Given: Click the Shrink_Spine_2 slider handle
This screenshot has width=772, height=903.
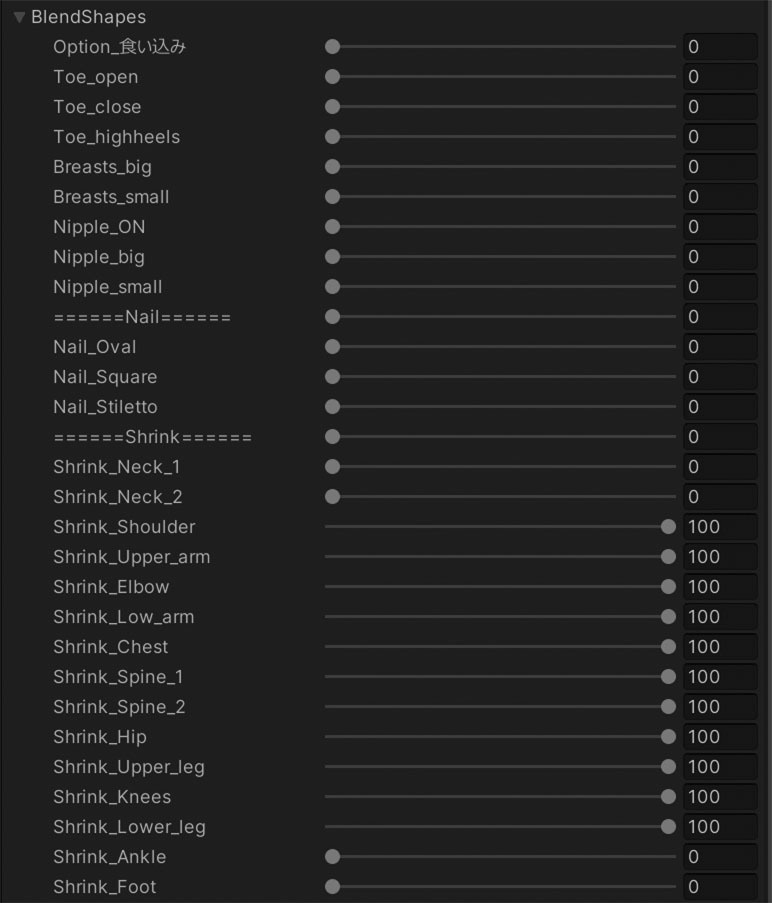Looking at the screenshot, I should (668, 707).
